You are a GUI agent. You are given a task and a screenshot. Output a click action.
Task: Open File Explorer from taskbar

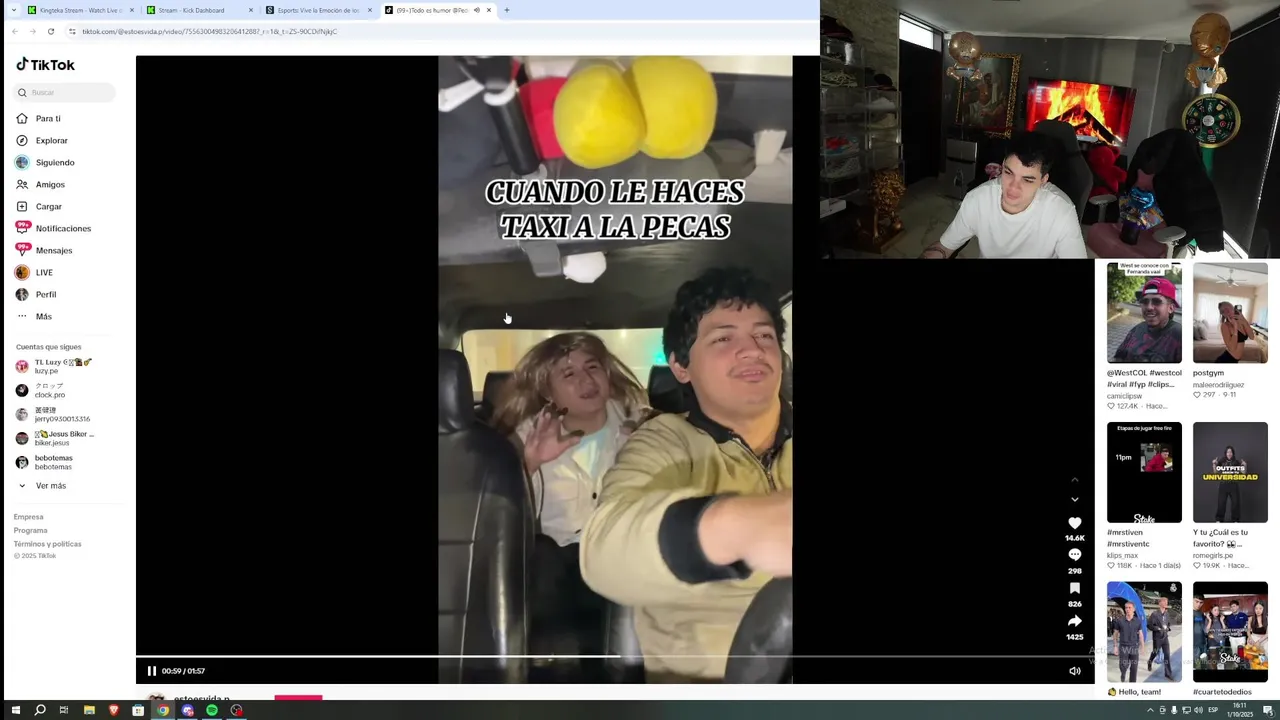click(89, 710)
